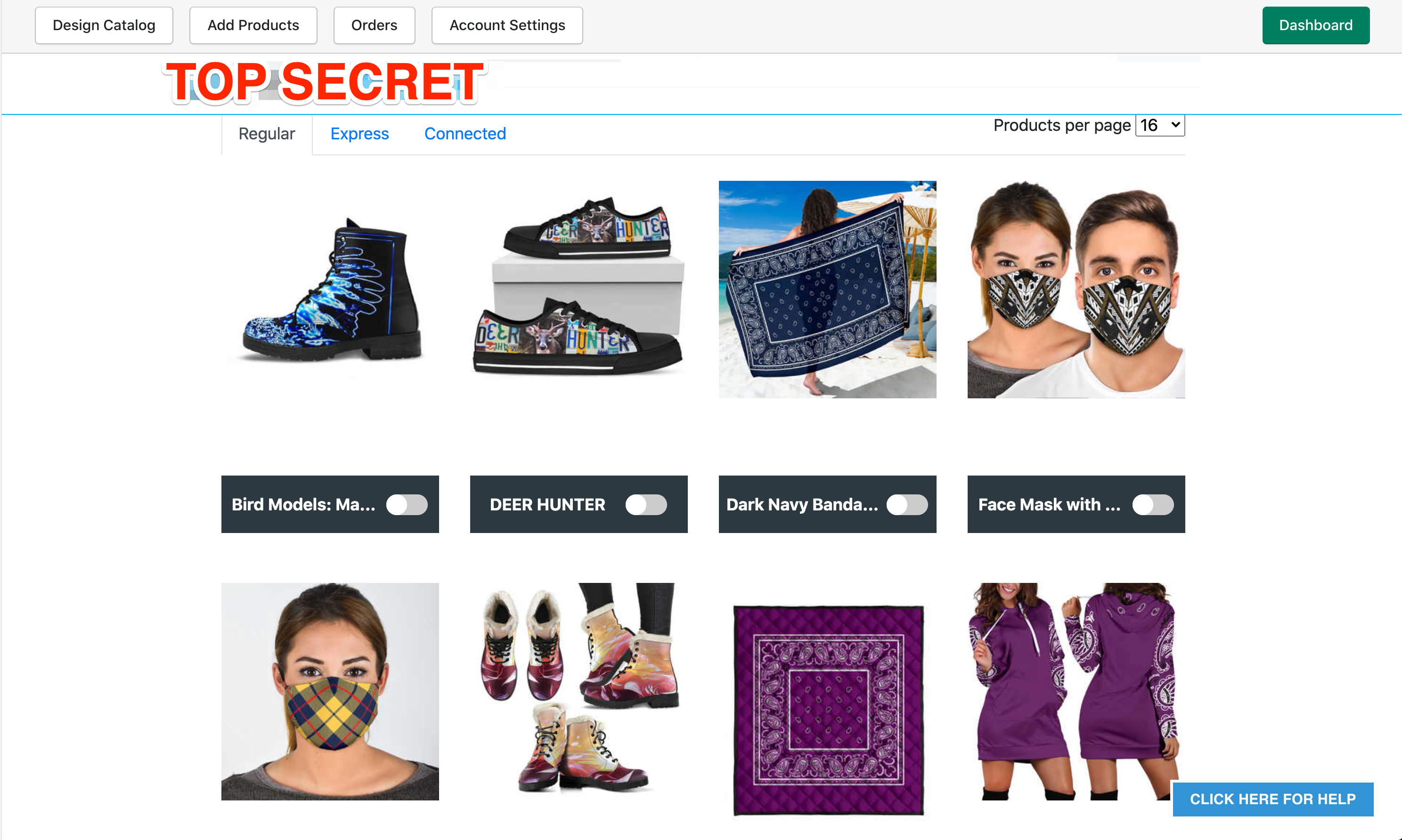Viewport: 1402px width, 840px height.
Task: Open the Connected tab
Action: (465, 134)
